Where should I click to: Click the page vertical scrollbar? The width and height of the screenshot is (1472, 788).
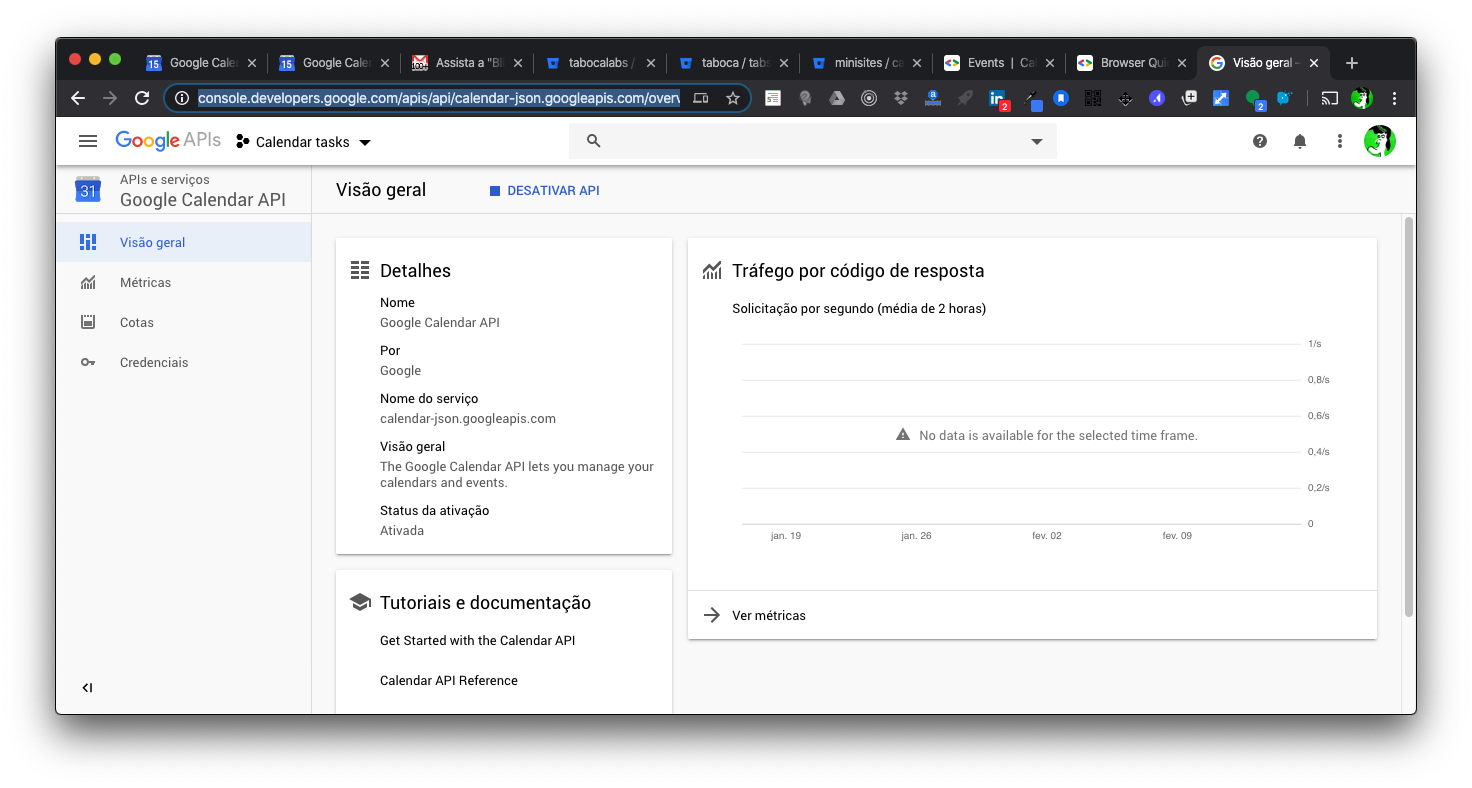coord(1409,415)
